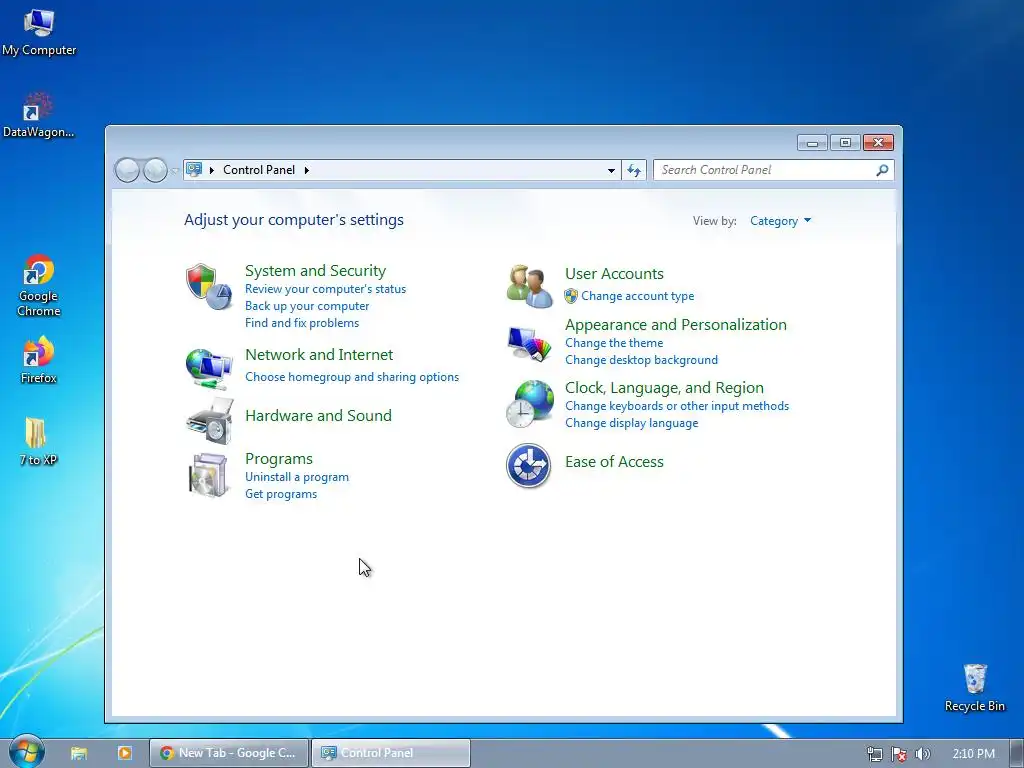Go forward with the Forward arrow button

[x=155, y=170]
